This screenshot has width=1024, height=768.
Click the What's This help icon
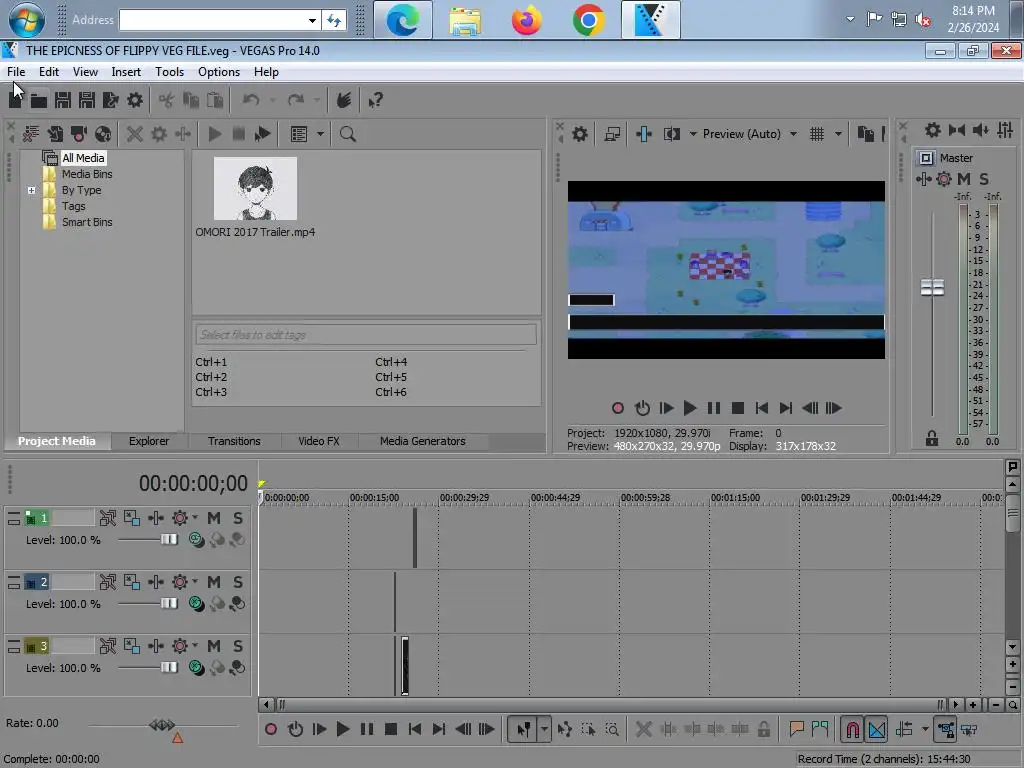[x=375, y=100]
